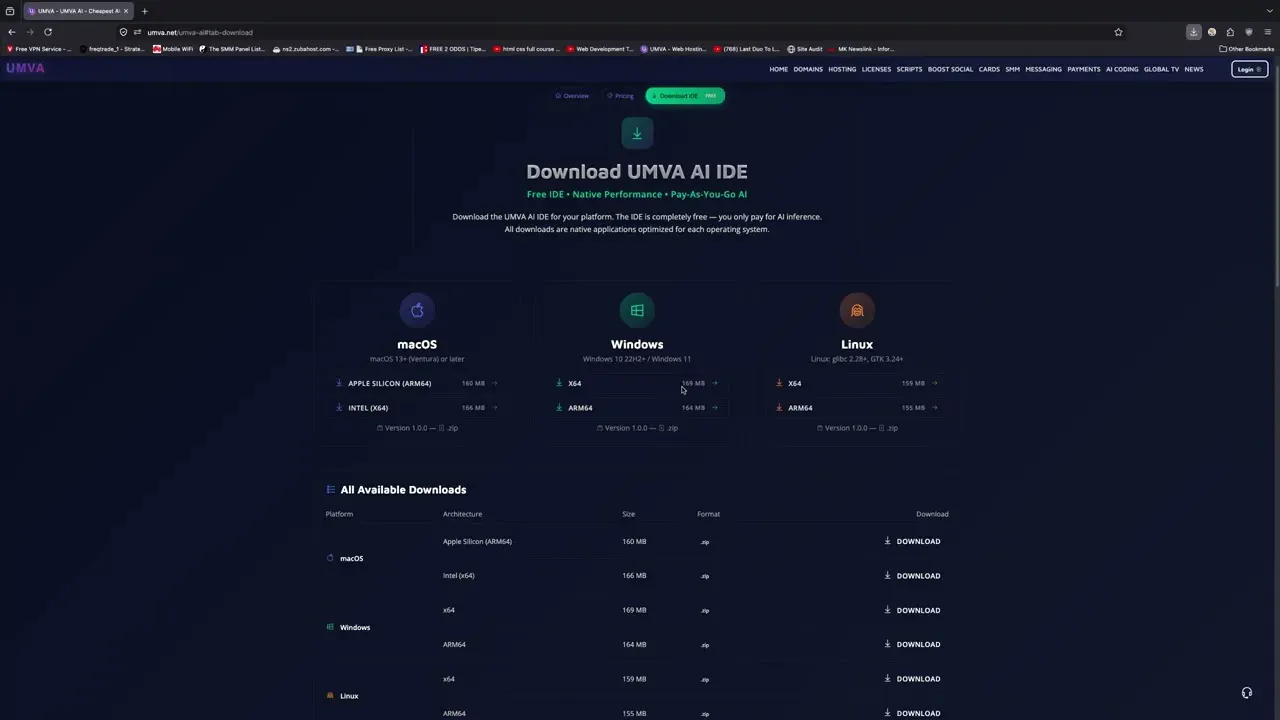Image resolution: width=1280 pixels, height=720 pixels.
Task: Open the NEWS menu item
Action: click(1194, 69)
